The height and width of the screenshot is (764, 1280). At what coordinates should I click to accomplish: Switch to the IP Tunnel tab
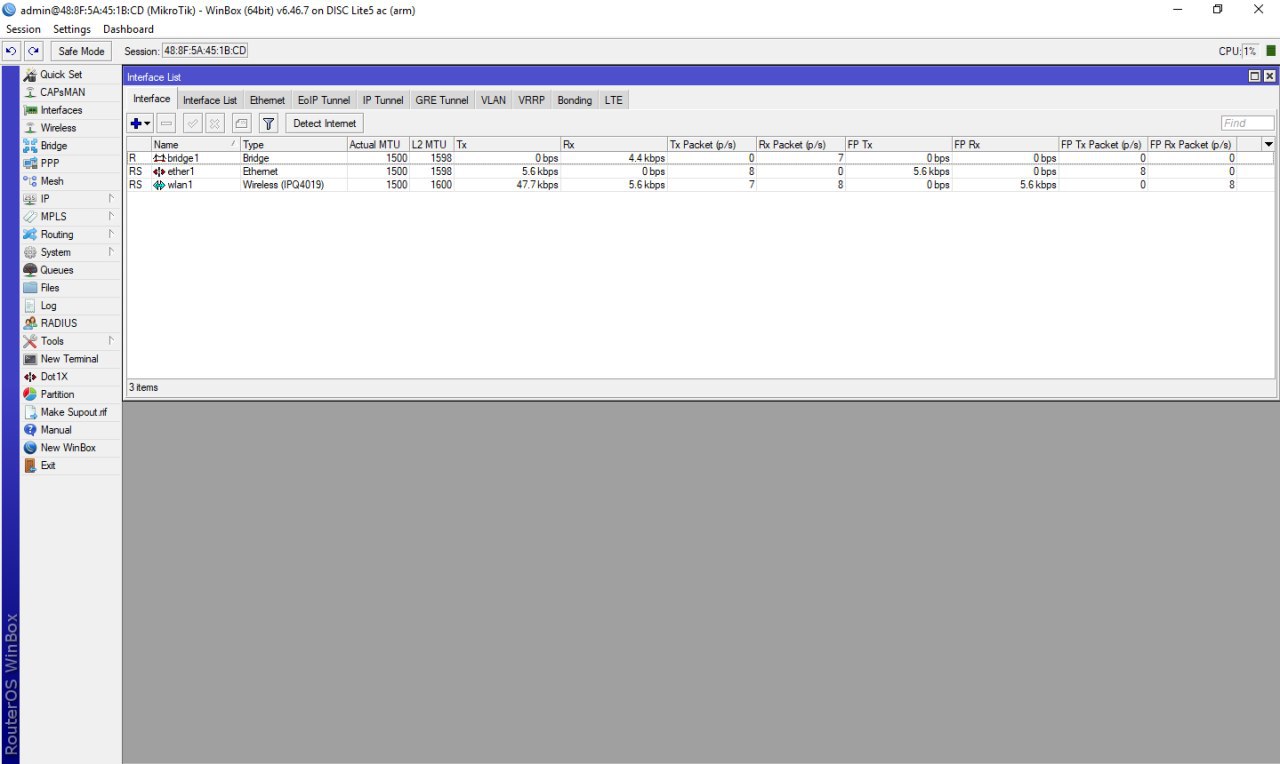[x=383, y=100]
